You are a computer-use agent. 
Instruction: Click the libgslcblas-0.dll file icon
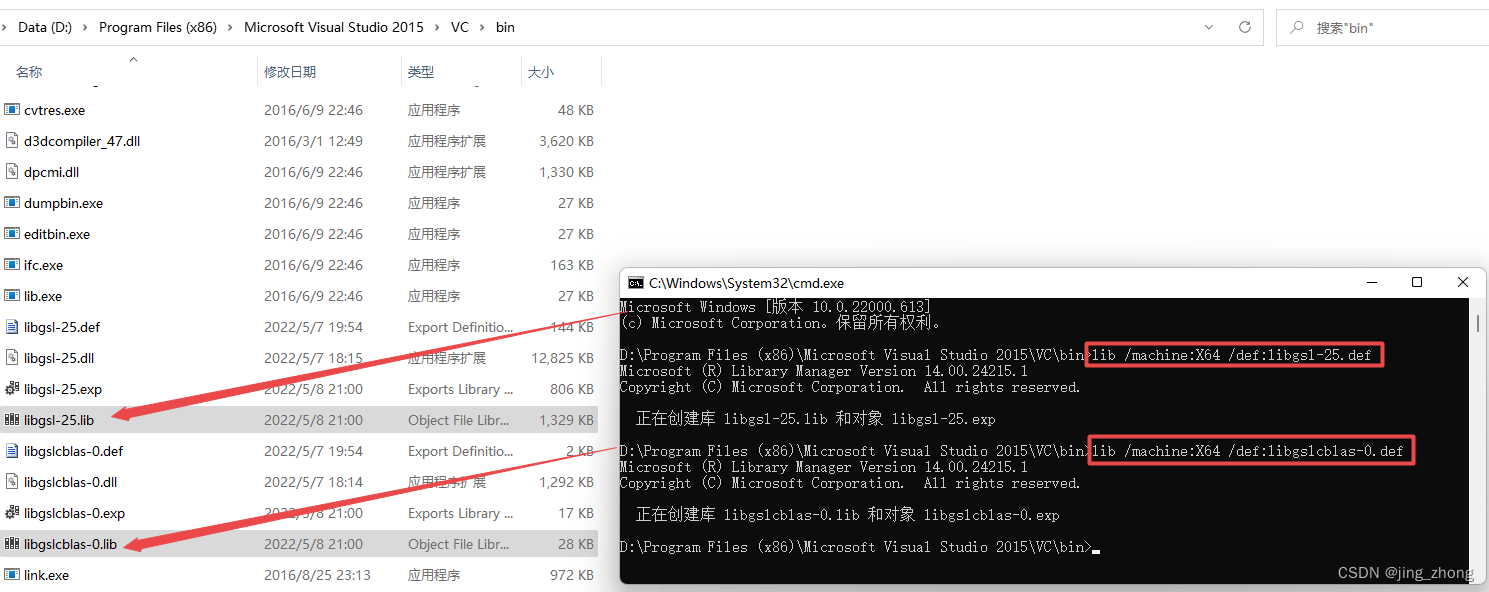12,482
